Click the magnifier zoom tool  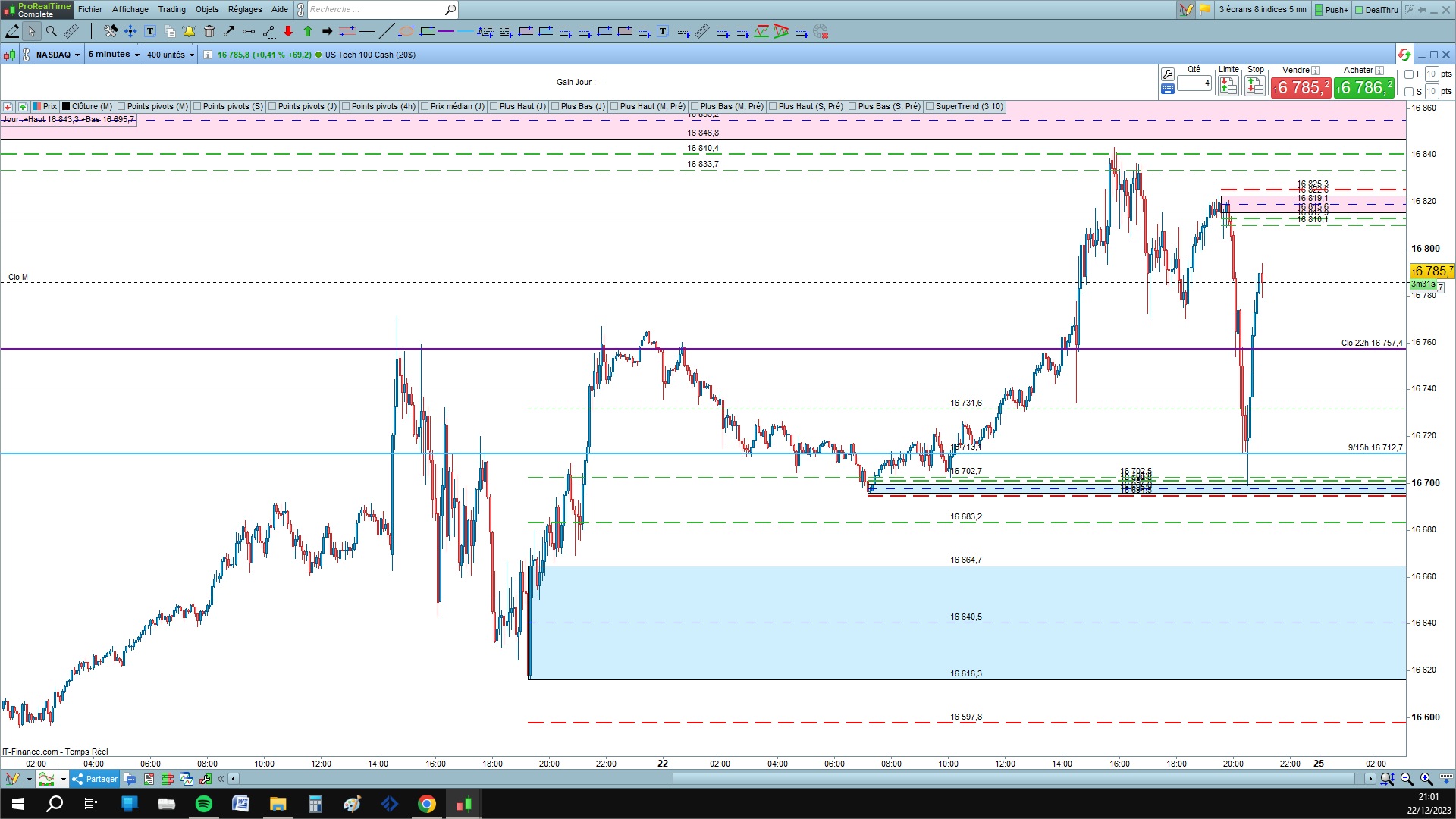pyautogui.click(x=52, y=31)
